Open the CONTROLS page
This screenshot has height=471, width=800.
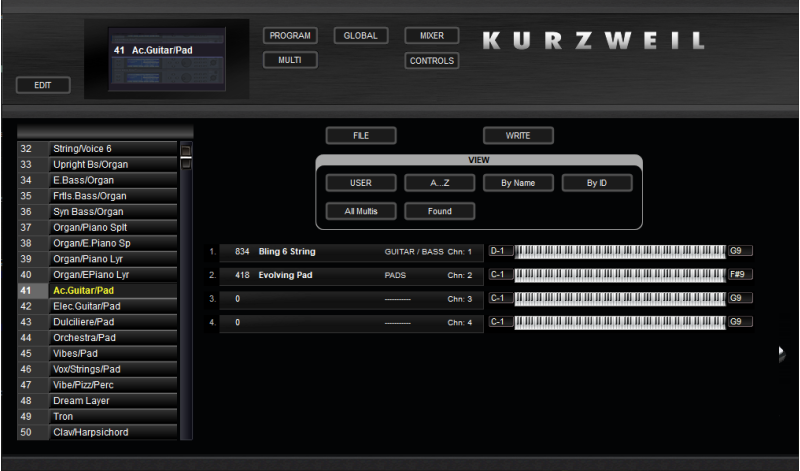point(431,61)
